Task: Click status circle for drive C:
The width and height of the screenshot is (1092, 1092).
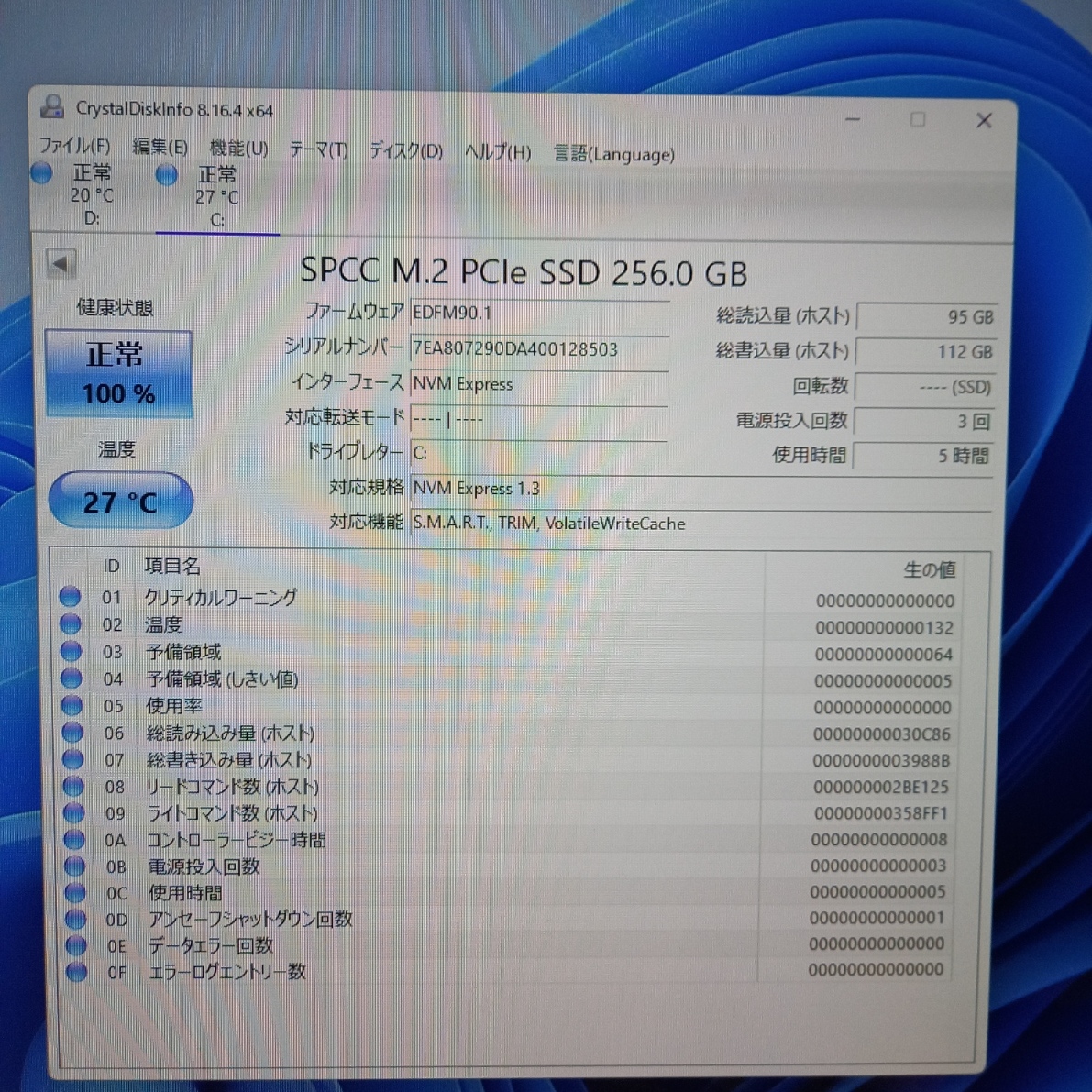Action: (x=167, y=175)
